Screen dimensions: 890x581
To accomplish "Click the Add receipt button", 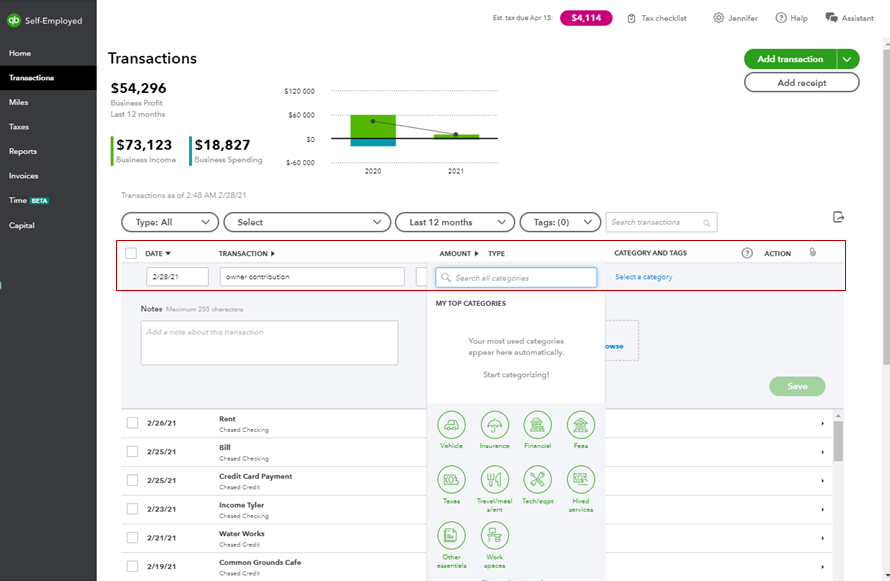I will 801,83.
